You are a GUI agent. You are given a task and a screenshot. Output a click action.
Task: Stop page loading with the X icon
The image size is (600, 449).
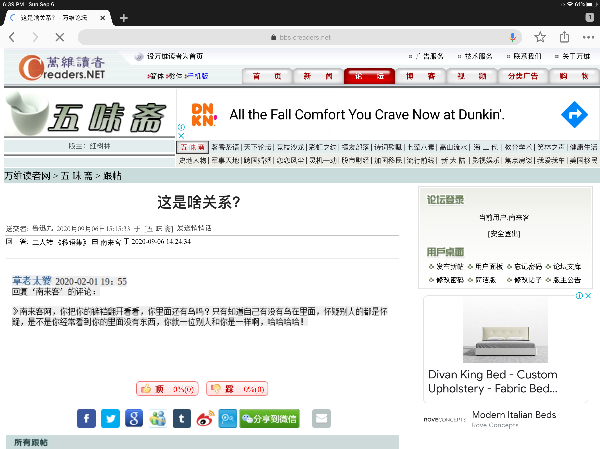pos(60,37)
